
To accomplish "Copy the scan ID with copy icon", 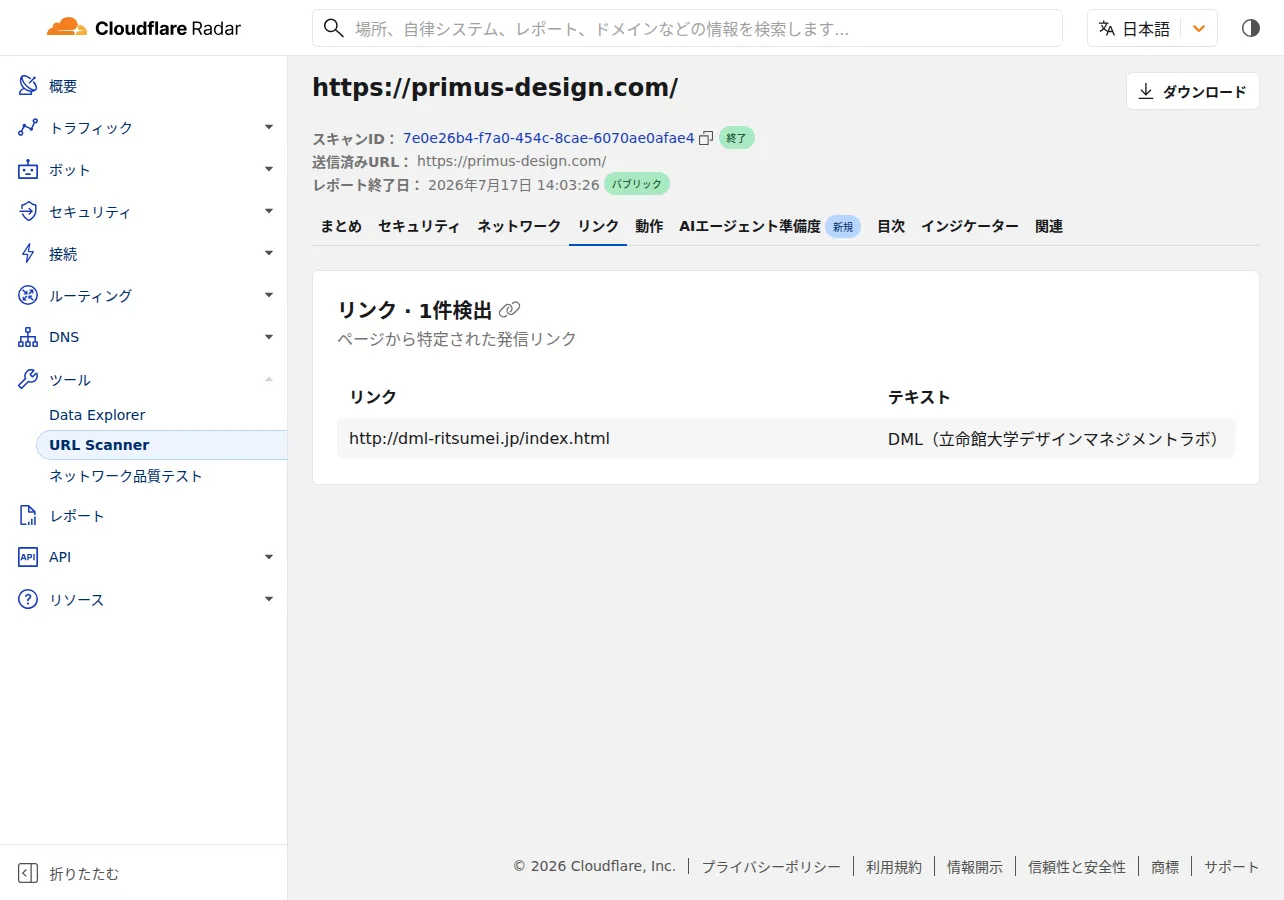I will 706,138.
